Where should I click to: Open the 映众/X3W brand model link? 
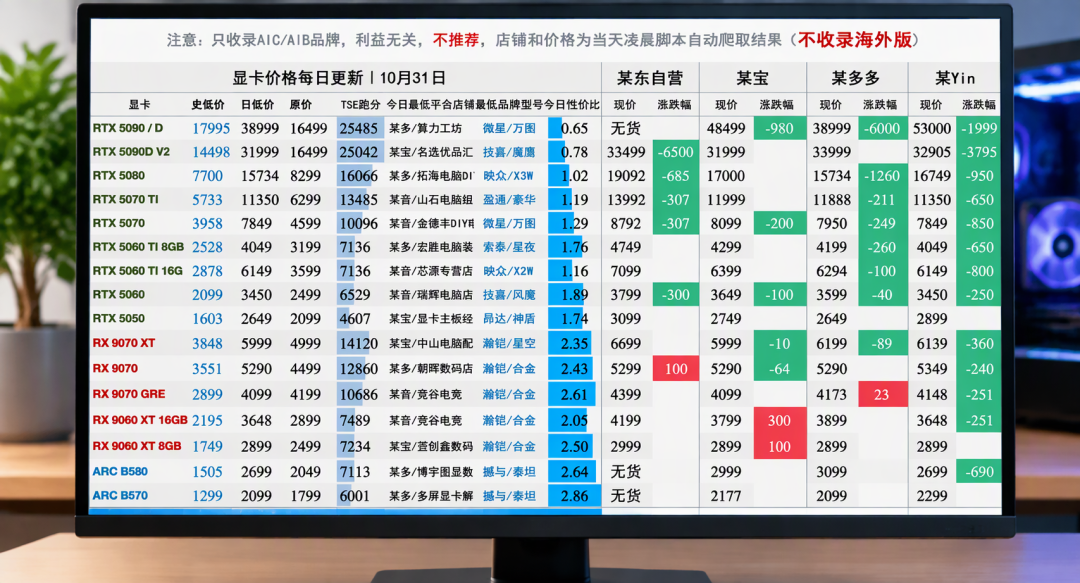click(x=509, y=176)
